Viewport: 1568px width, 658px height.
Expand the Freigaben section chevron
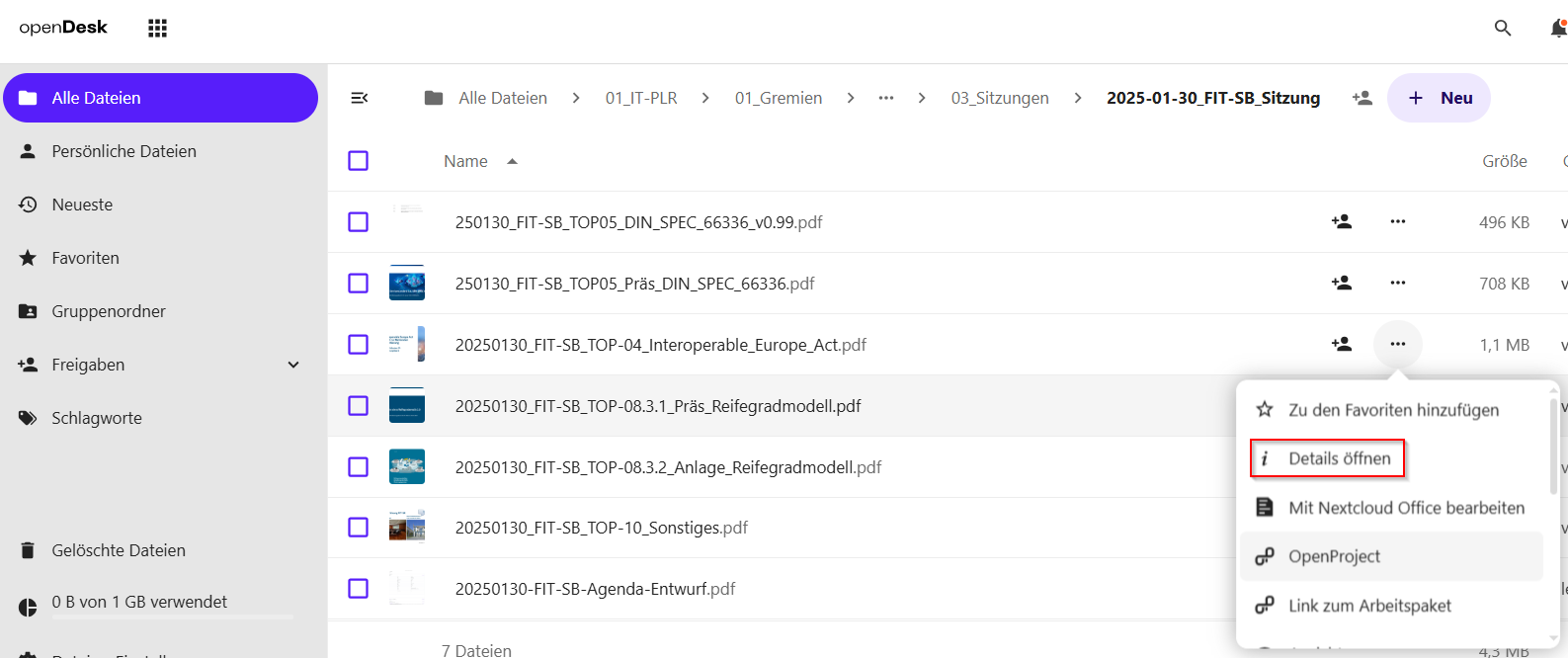tap(293, 365)
